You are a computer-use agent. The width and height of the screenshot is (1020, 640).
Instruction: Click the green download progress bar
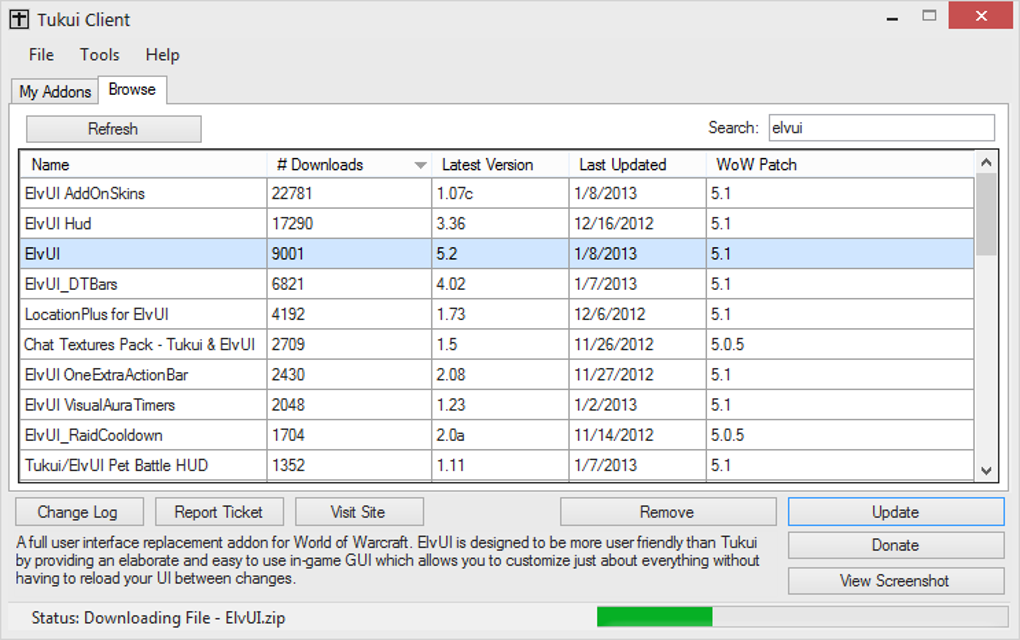pos(654,617)
